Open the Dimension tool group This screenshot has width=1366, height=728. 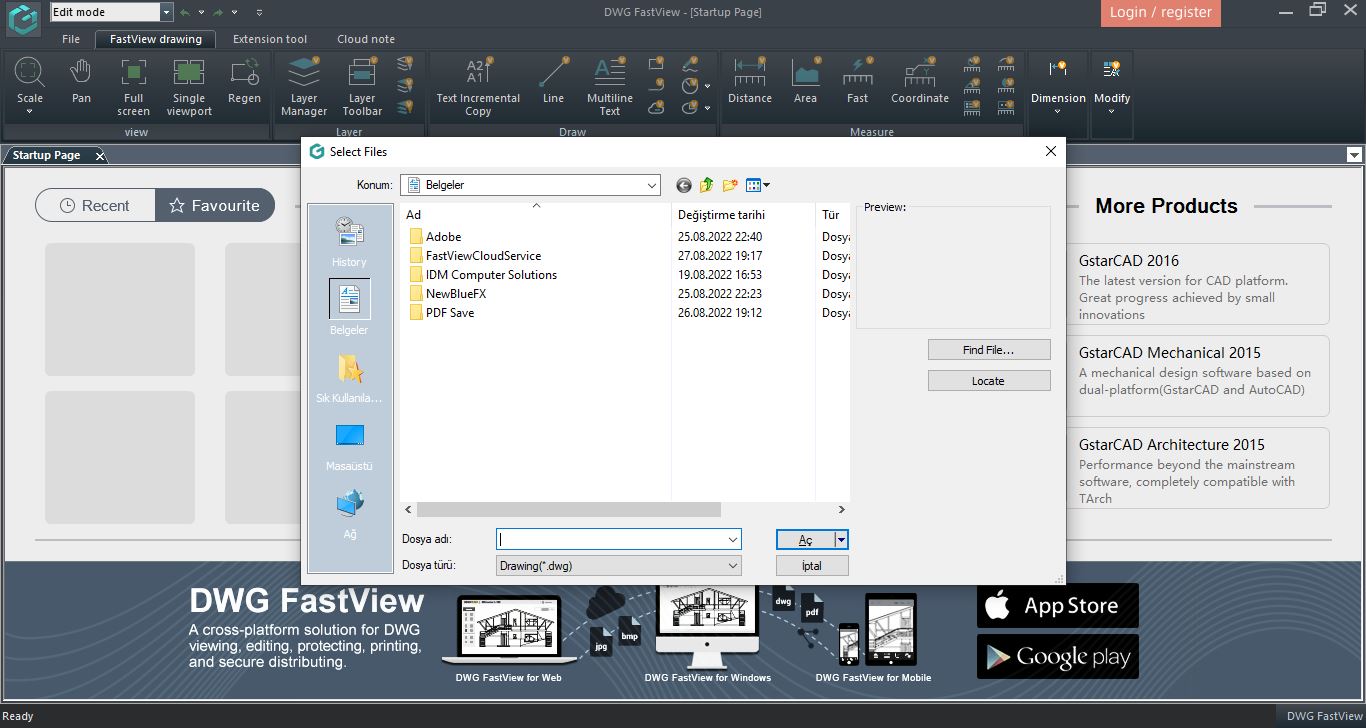[x=1058, y=86]
